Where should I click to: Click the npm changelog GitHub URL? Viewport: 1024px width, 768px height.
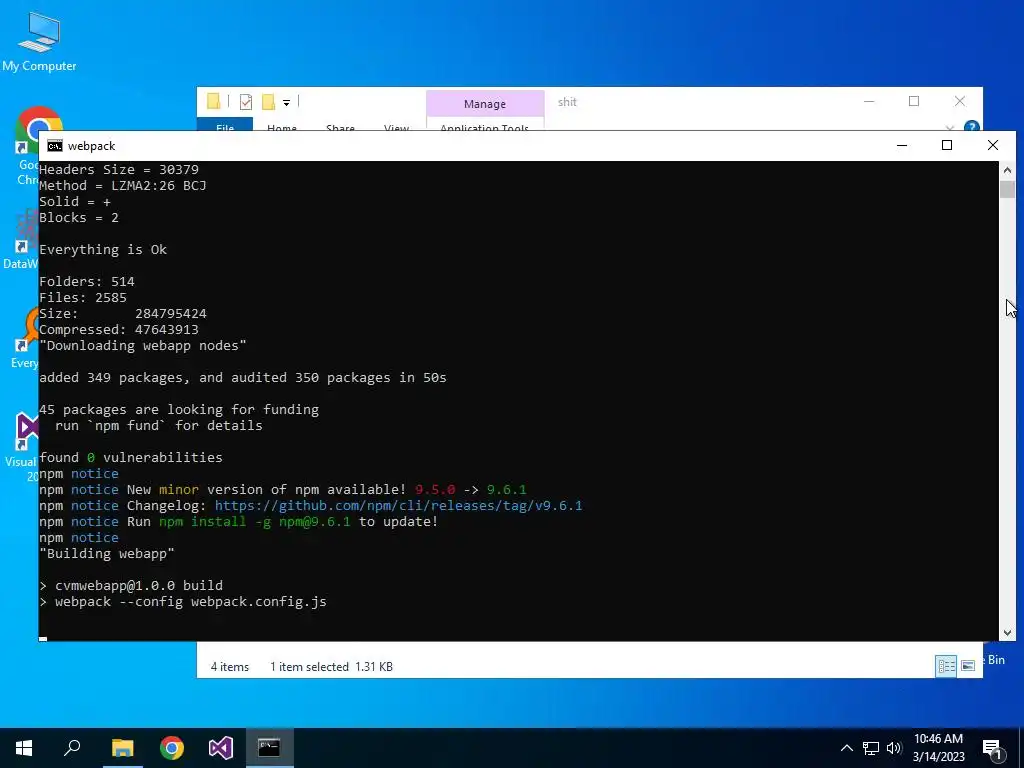pyautogui.click(x=398, y=505)
